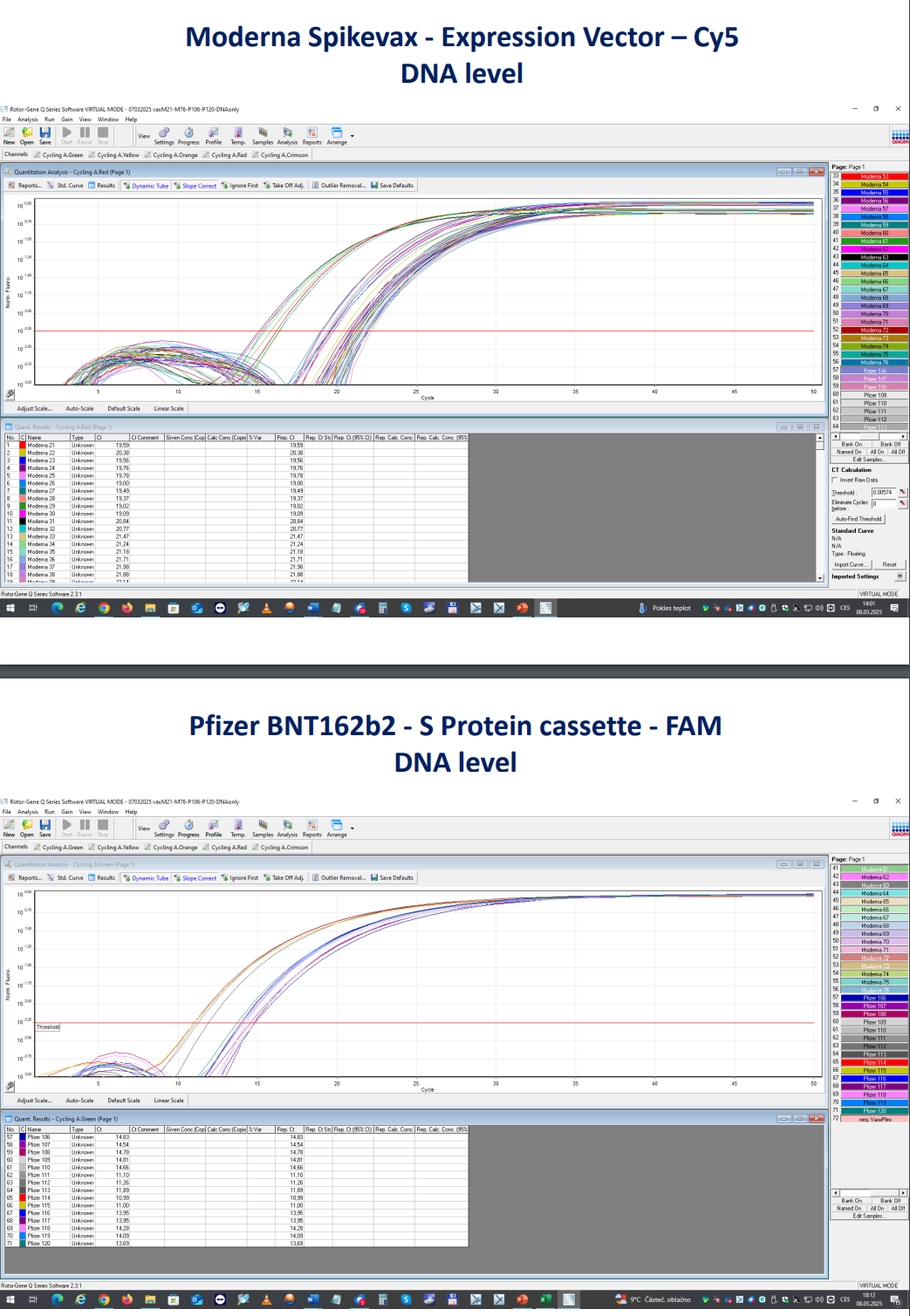Click the PowerPoint icon in the upper taskbar

pyautogui.click(x=522, y=608)
